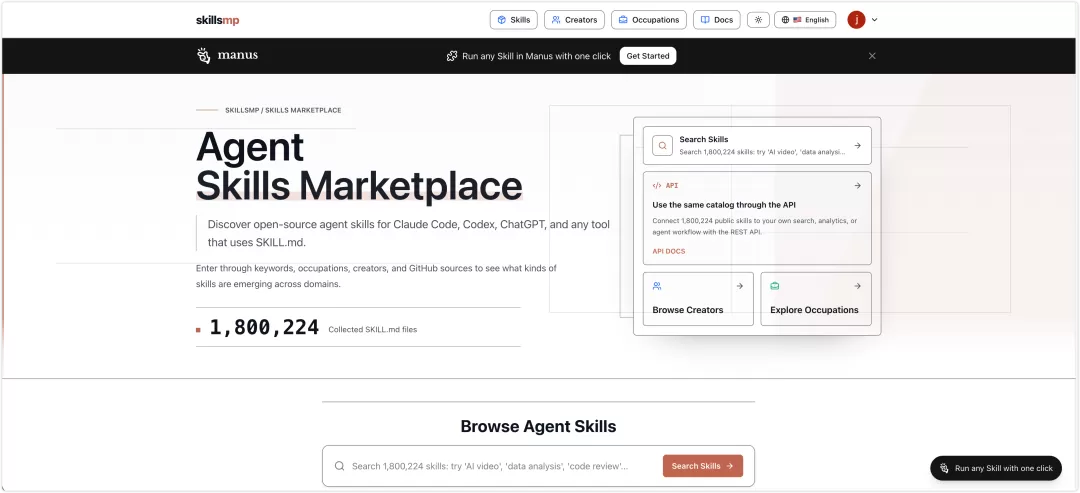Click the puzzle icon beside 'Run any Skill in Manus'
This screenshot has width=1080, height=493.
[x=452, y=56]
